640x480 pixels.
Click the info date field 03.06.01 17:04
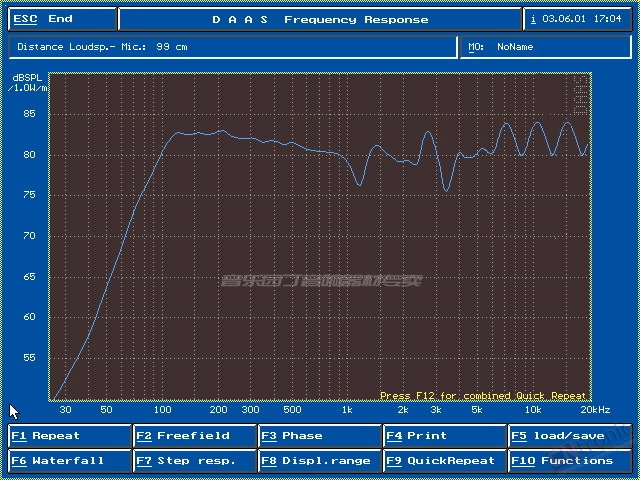pyautogui.click(x=578, y=19)
